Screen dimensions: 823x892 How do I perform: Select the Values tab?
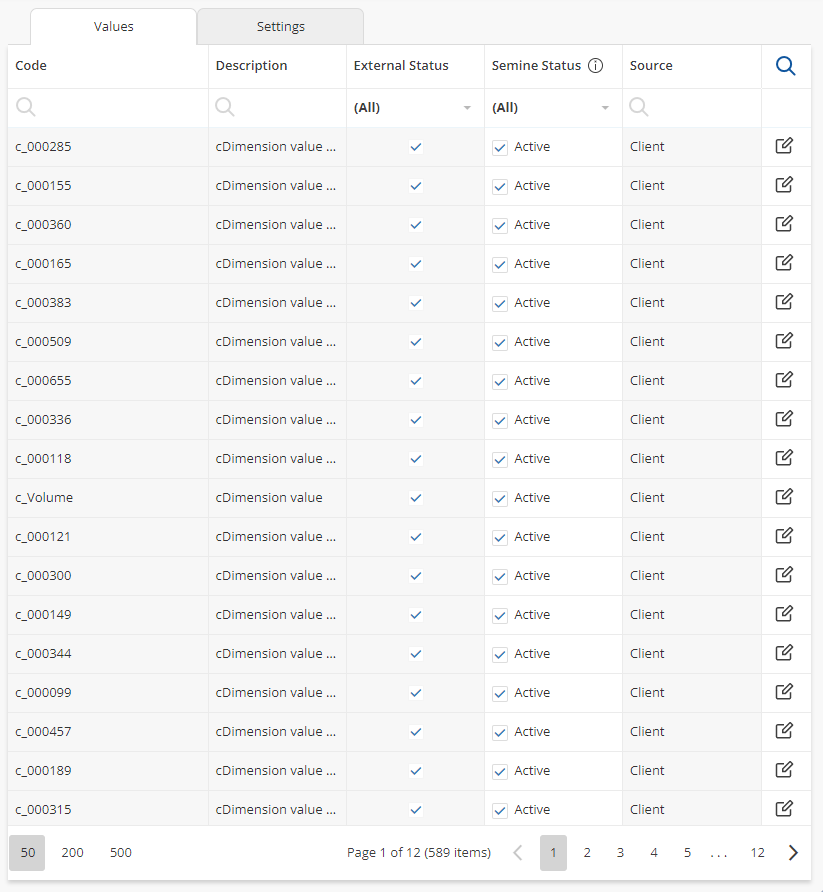point(113,27)
